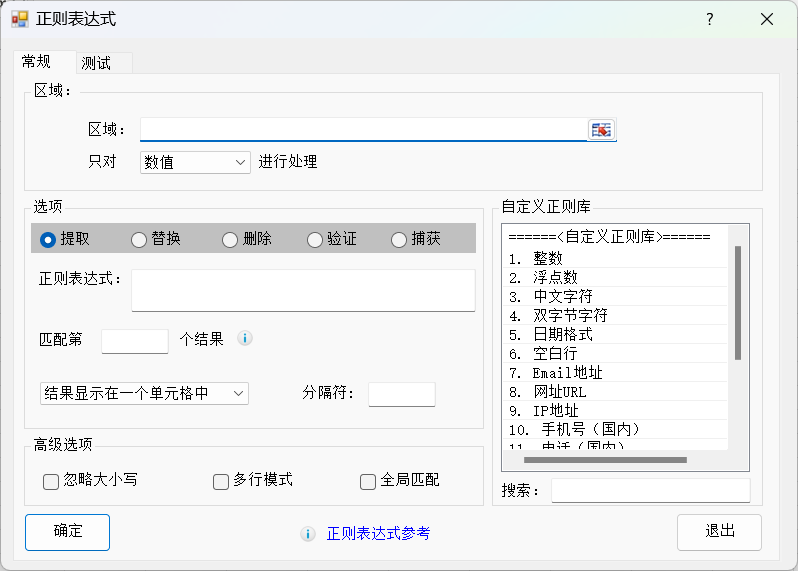Check the 全局匹配 option
The image size is (798, 571).
point(368,481)
